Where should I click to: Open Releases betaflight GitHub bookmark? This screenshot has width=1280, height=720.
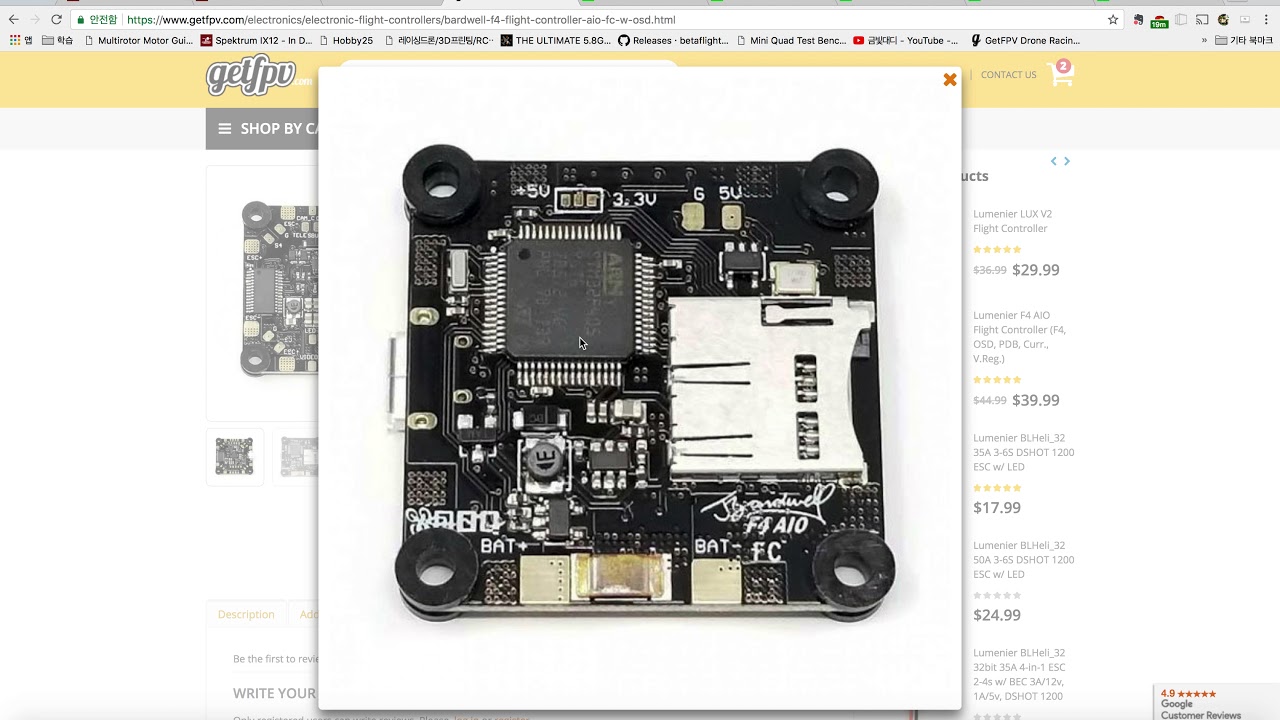pyautogui.click(x=674, y=41)
